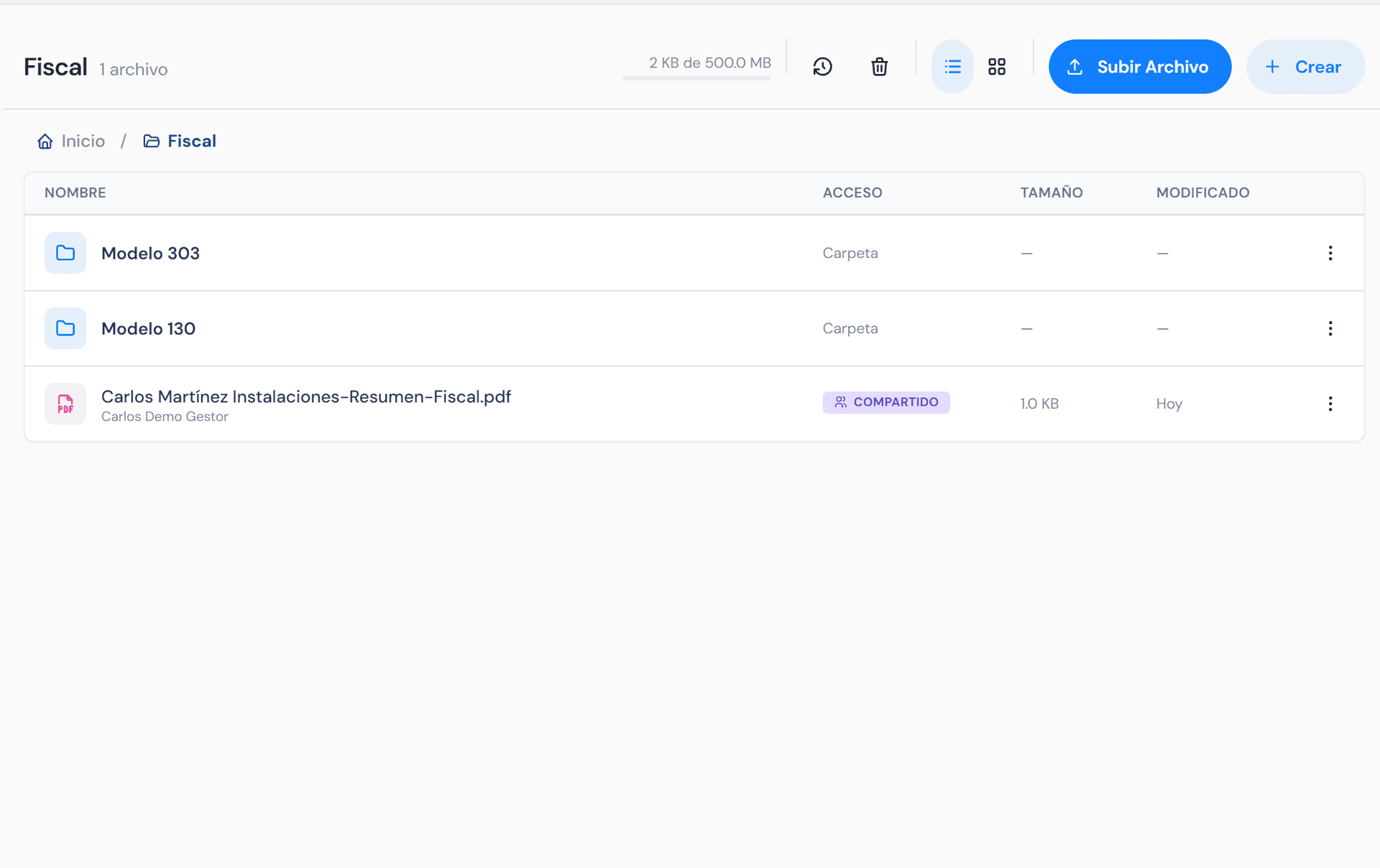
Task: Click the Hoy modified value
Action: point(1169,404)
